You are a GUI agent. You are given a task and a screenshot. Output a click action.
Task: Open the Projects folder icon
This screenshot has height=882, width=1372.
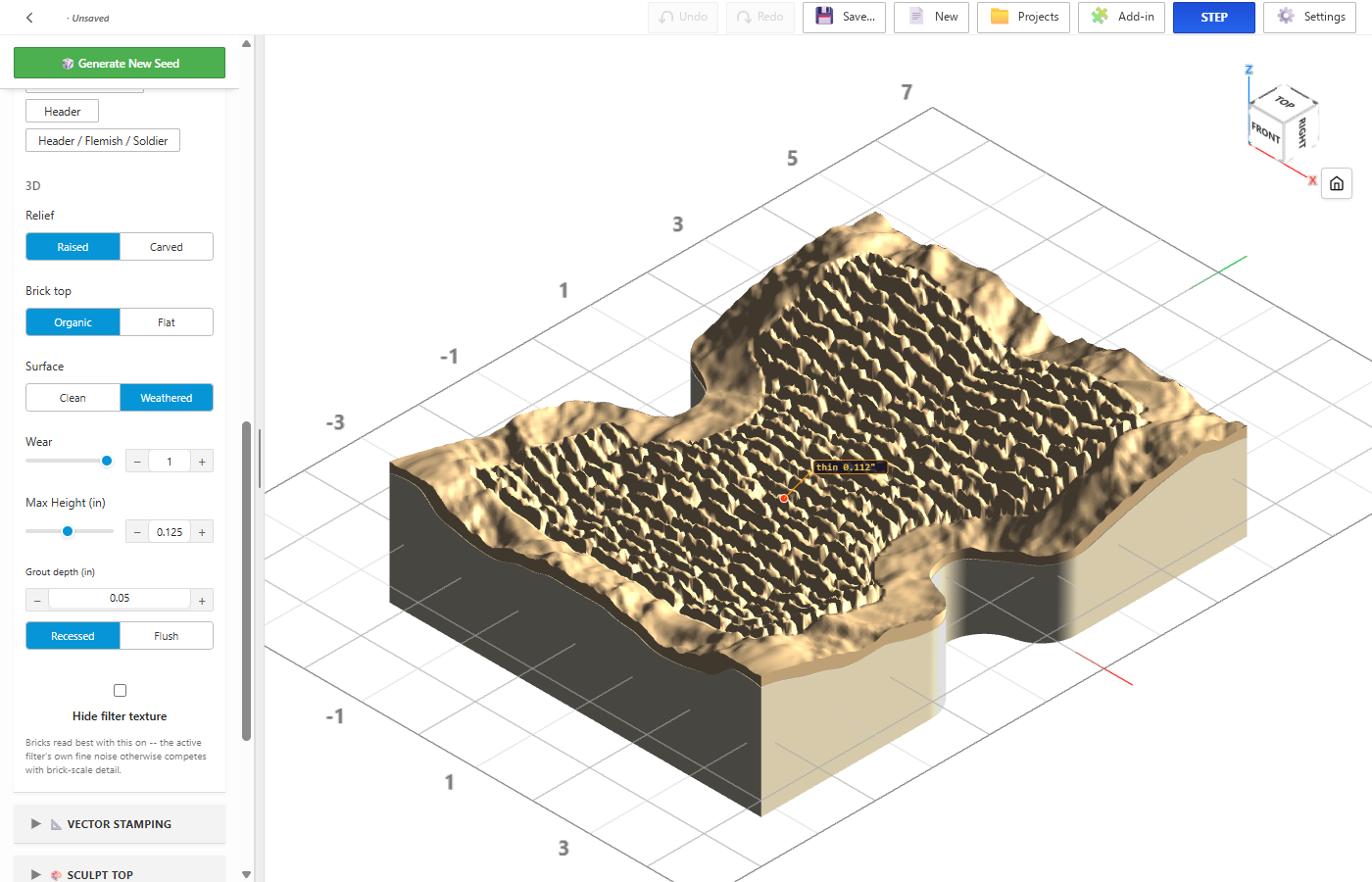click(1000, 17)
